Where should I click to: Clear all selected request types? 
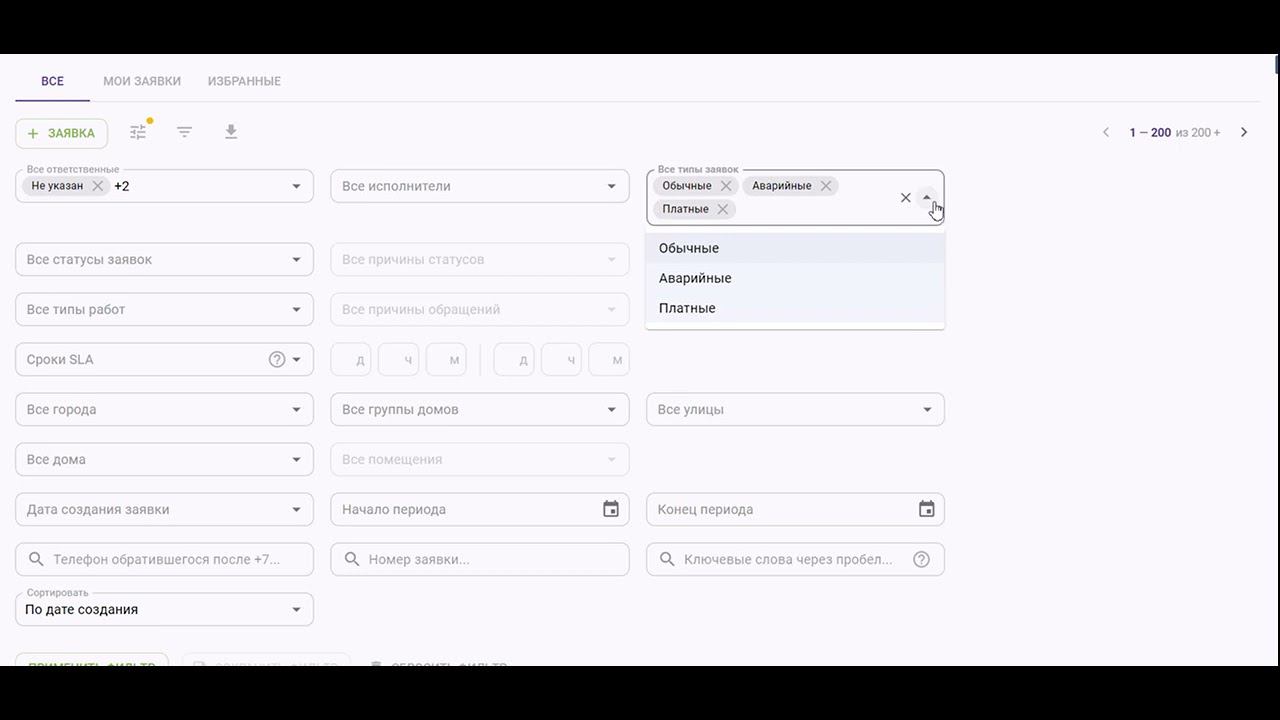[x=906, y=198]
